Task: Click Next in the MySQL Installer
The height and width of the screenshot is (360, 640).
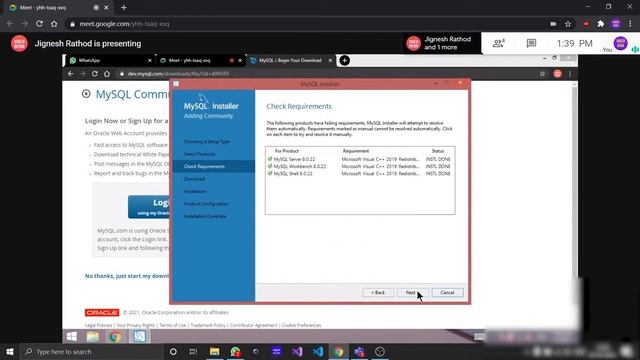Action: click(x=413, y=293)
